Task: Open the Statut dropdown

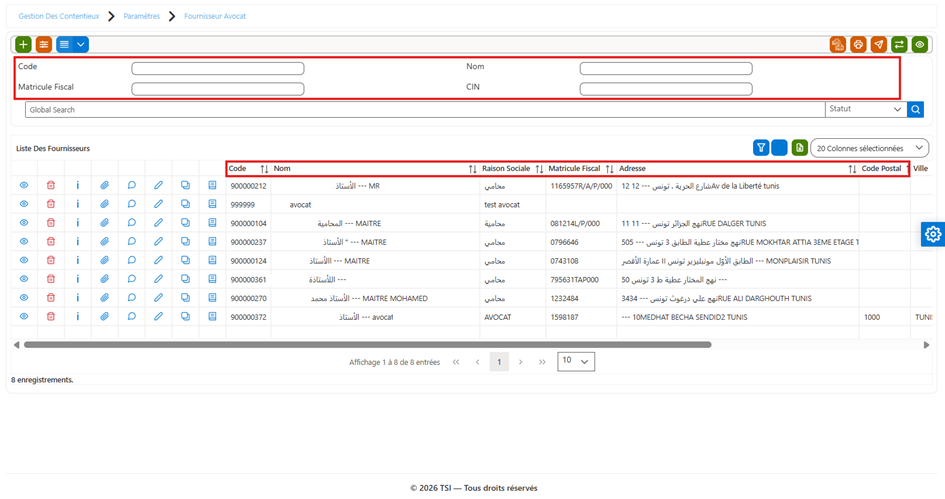Action: (x=865, y=109)
